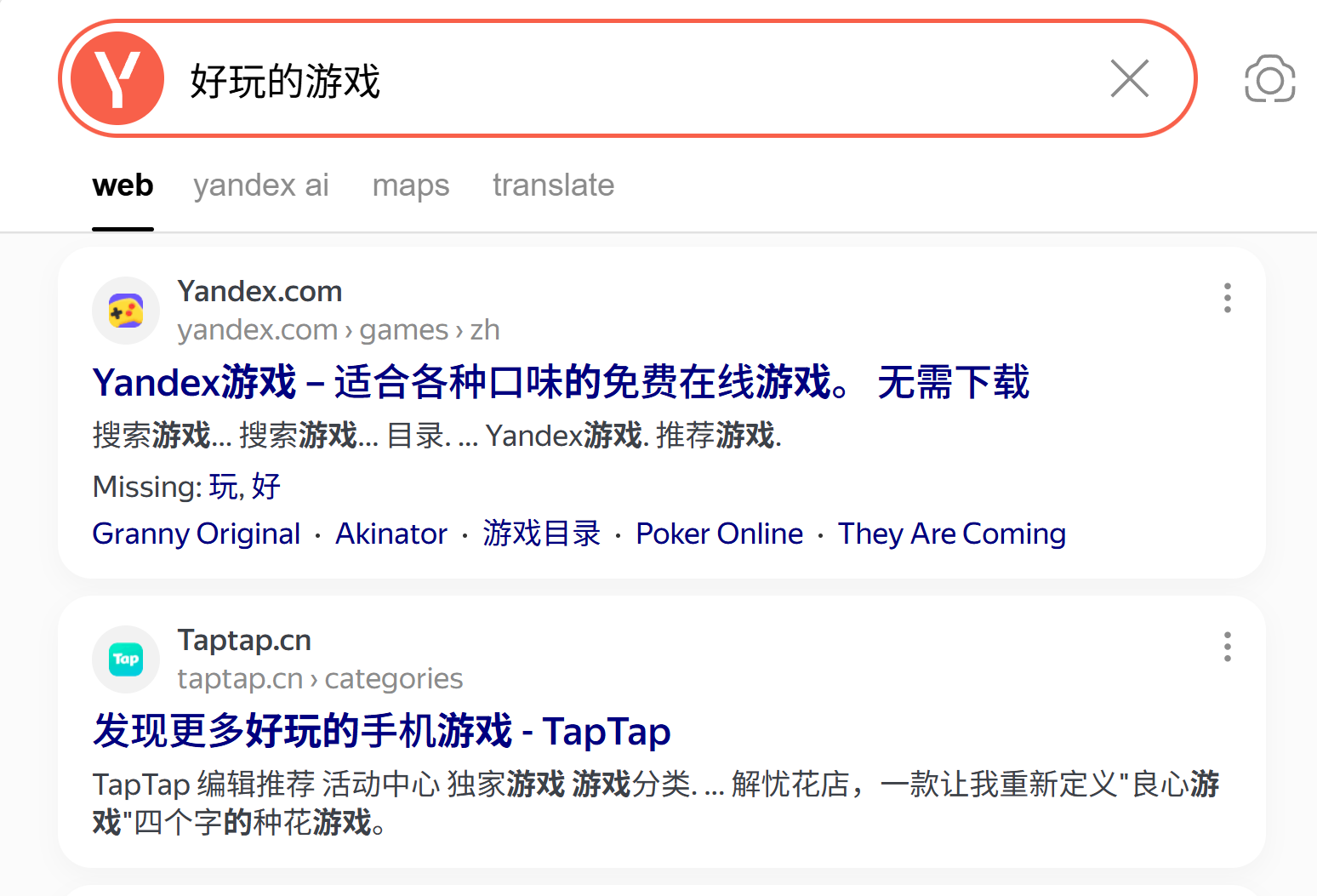Click the Yandex result snippet 搜索游戏 text
Viewport: 1317px width, 896px height.
[x=436, y=436]
